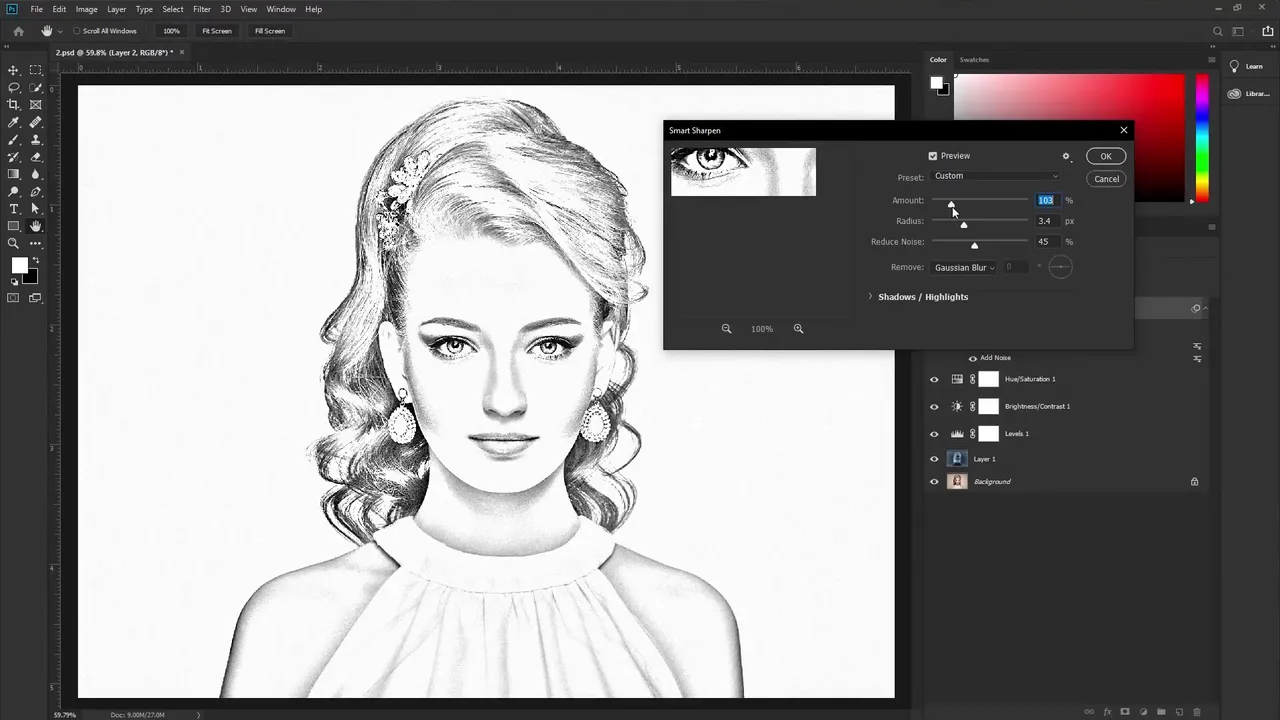The height and width of the screenshot is (720, 1280).
Task: Select the Crop tool
Action: [x=14, y=104]
